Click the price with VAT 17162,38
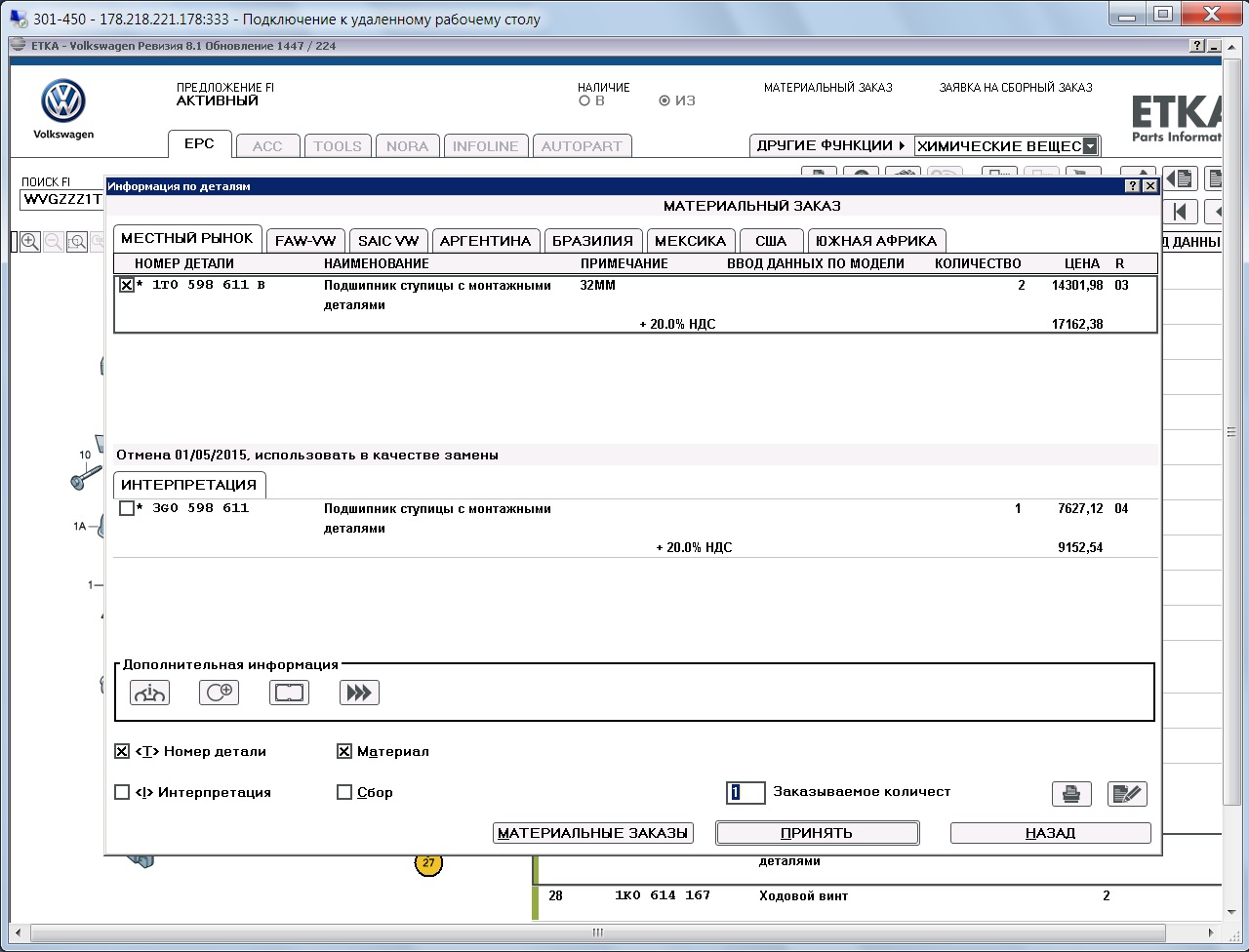 tap(1078, 324)
